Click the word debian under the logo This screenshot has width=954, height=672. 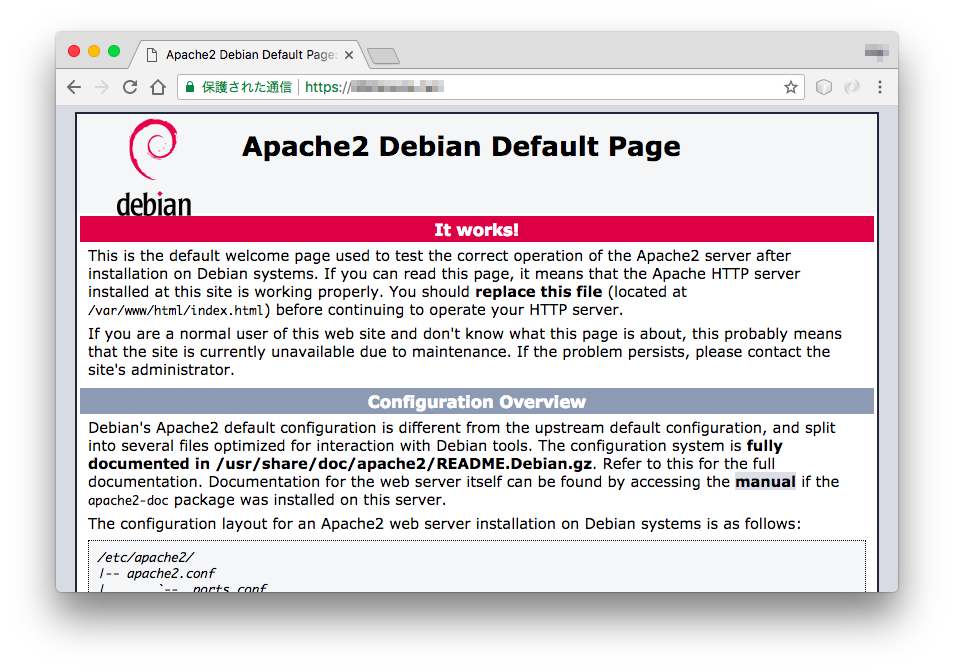point(154,204)
